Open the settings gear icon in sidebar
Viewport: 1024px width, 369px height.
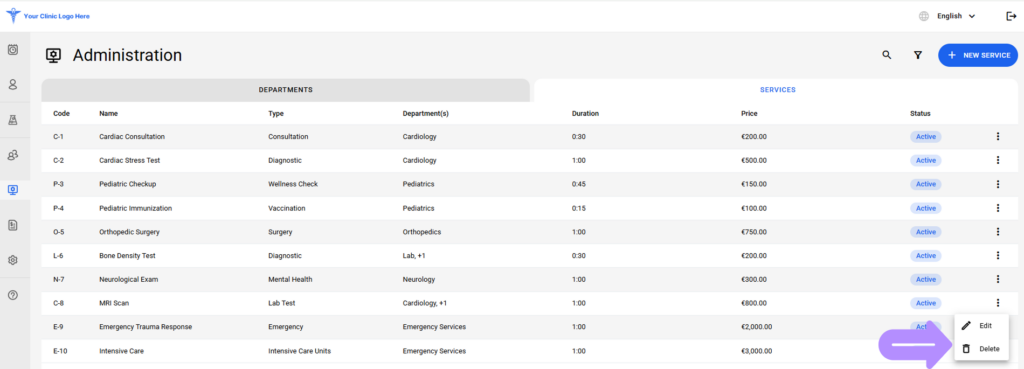[x=12, y=260]
